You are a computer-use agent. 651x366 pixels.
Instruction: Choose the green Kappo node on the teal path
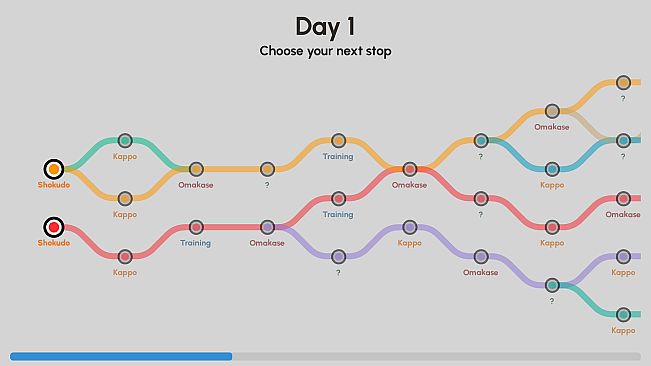click(125, 141)
